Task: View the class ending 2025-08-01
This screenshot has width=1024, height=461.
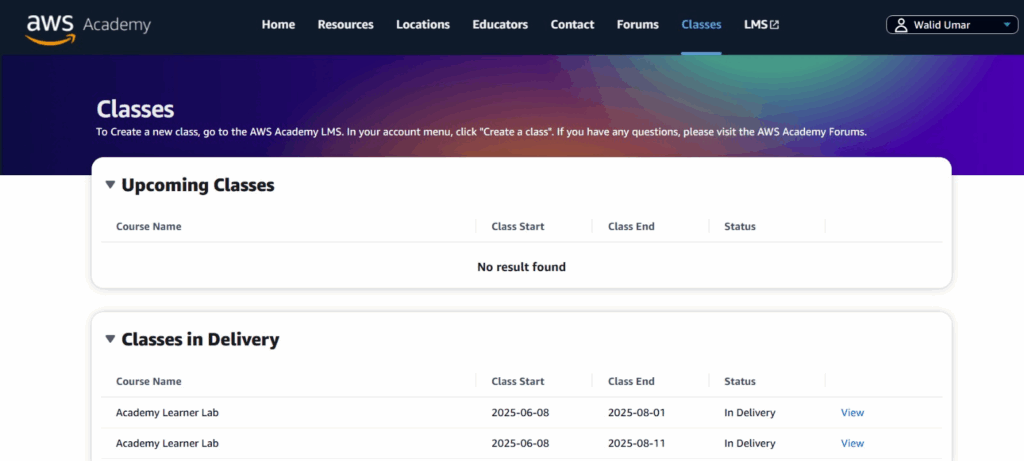Action: [x=852, y=413]
